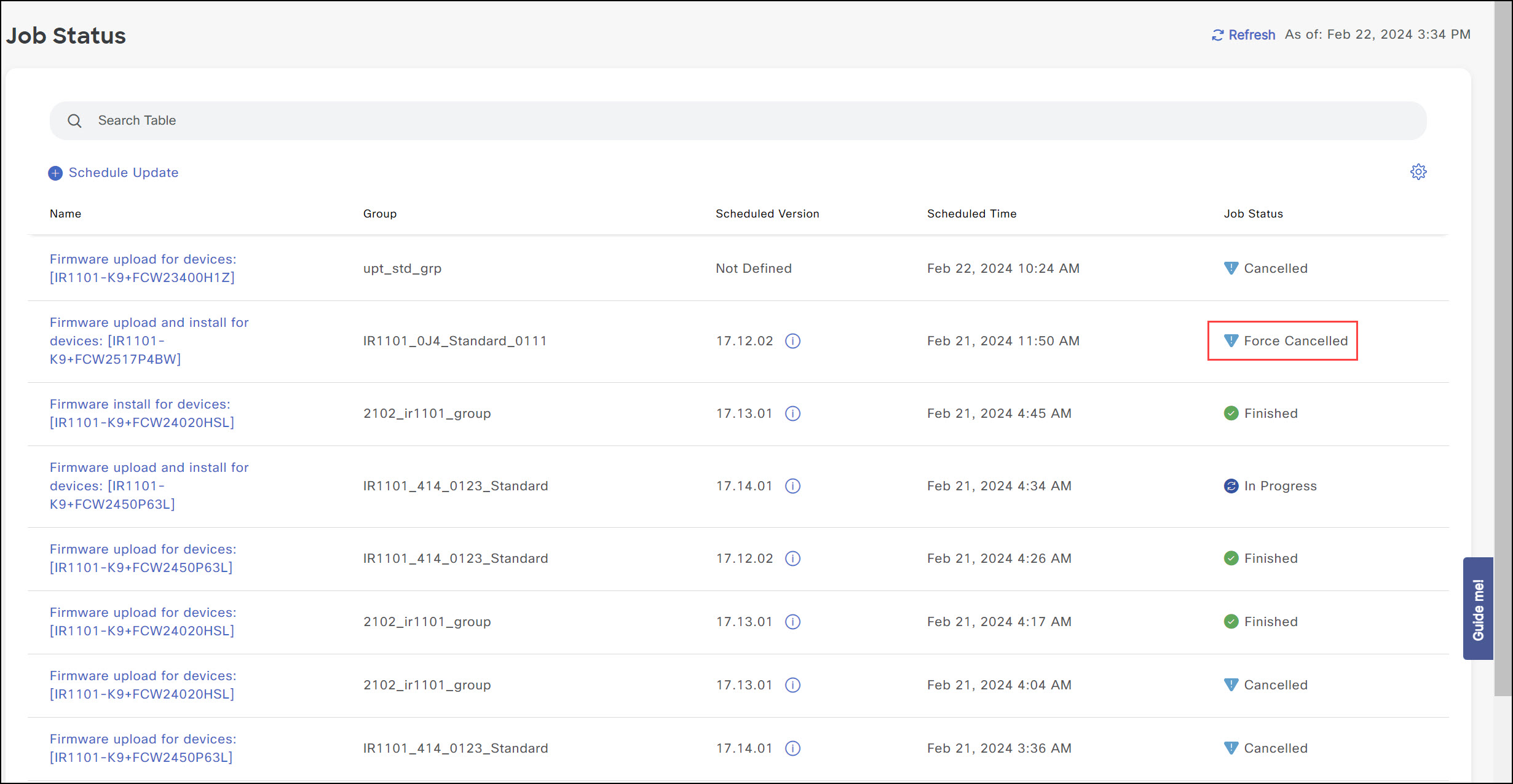Image resolution: width=1513 pixels, height=784 pixels.
Task: Sort by Job Status column header
Action: click(x=1253, y=214)
